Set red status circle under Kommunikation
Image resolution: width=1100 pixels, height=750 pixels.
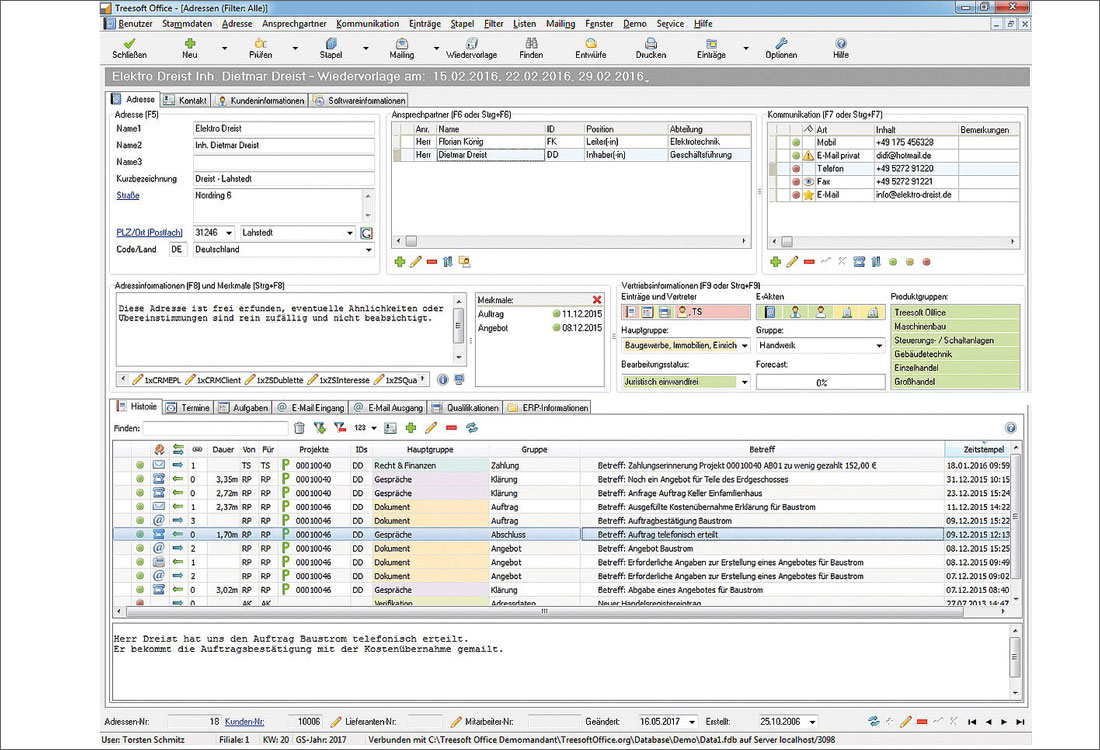click(x=927, y=262)
